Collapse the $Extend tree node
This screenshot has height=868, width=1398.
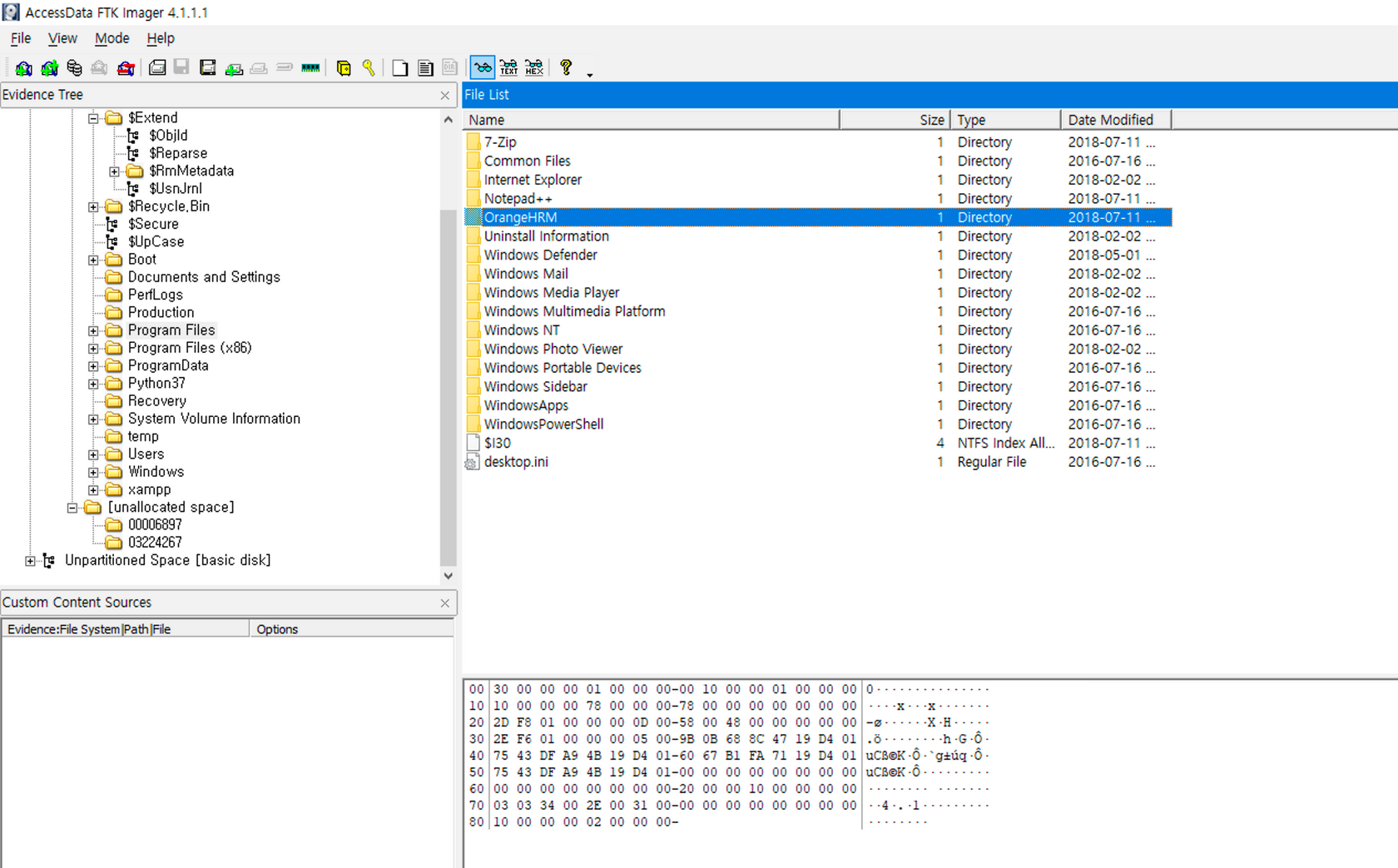tap(93, 118)
